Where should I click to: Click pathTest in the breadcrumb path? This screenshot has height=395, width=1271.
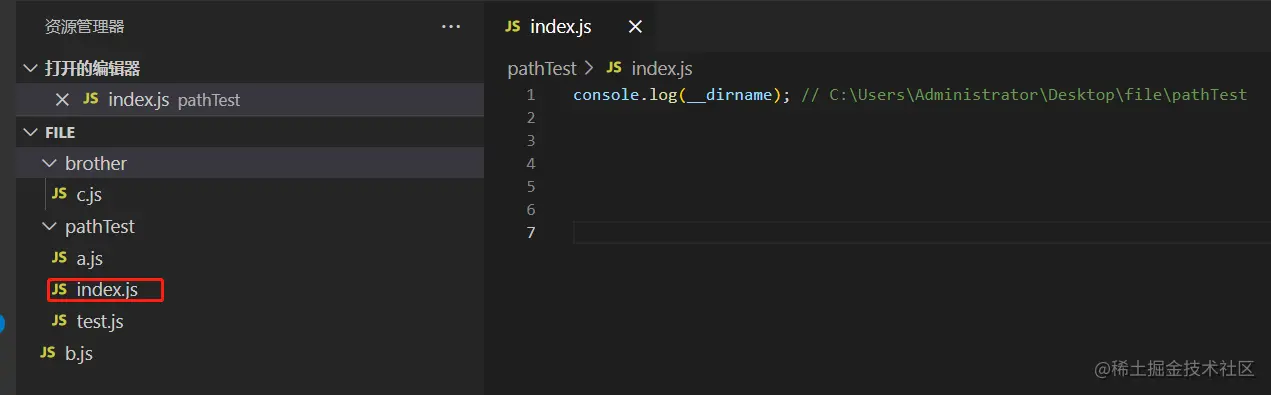click(542, 68)
